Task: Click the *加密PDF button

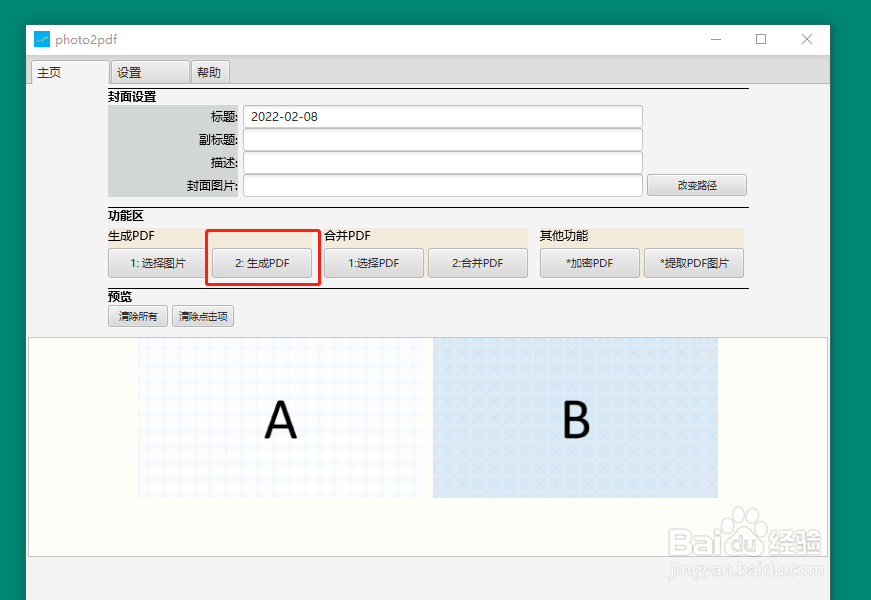Action: point(590,263)
